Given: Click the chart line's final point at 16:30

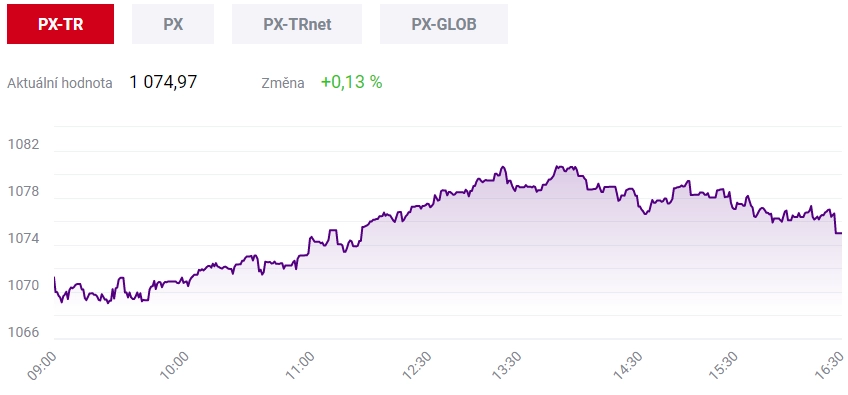Looking at the screenshot, I should 841,233.
